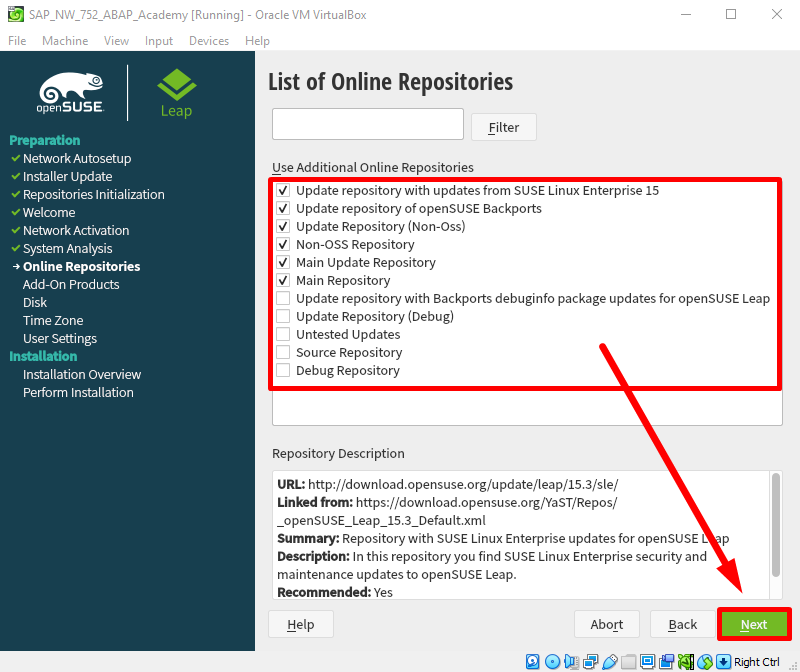Click the 'Recommended: Yes' line in the description

pyautogui.click(x=335, y=592)
